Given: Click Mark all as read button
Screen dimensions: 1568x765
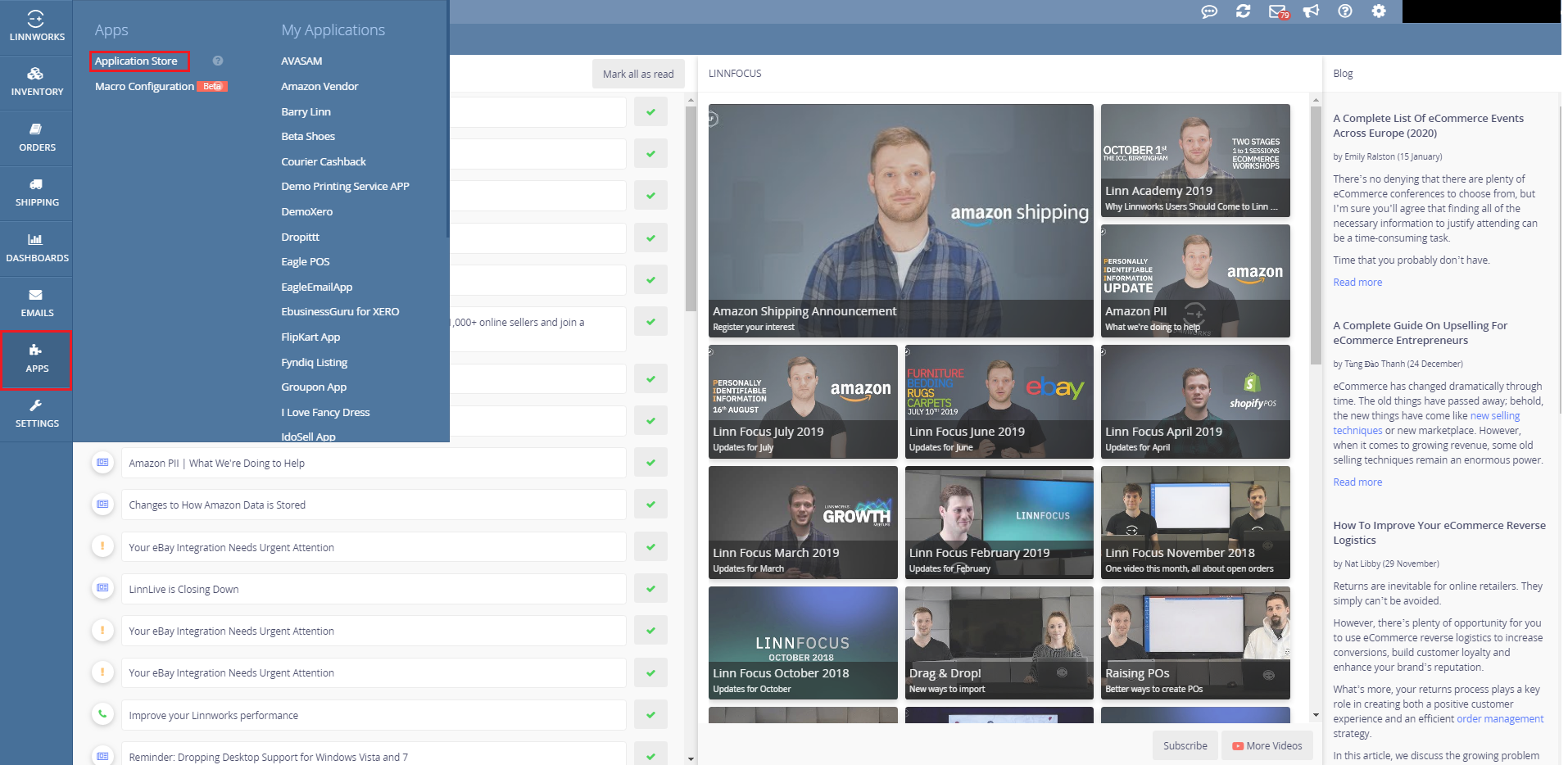Looking at the screenshot, I should (638, 74).
